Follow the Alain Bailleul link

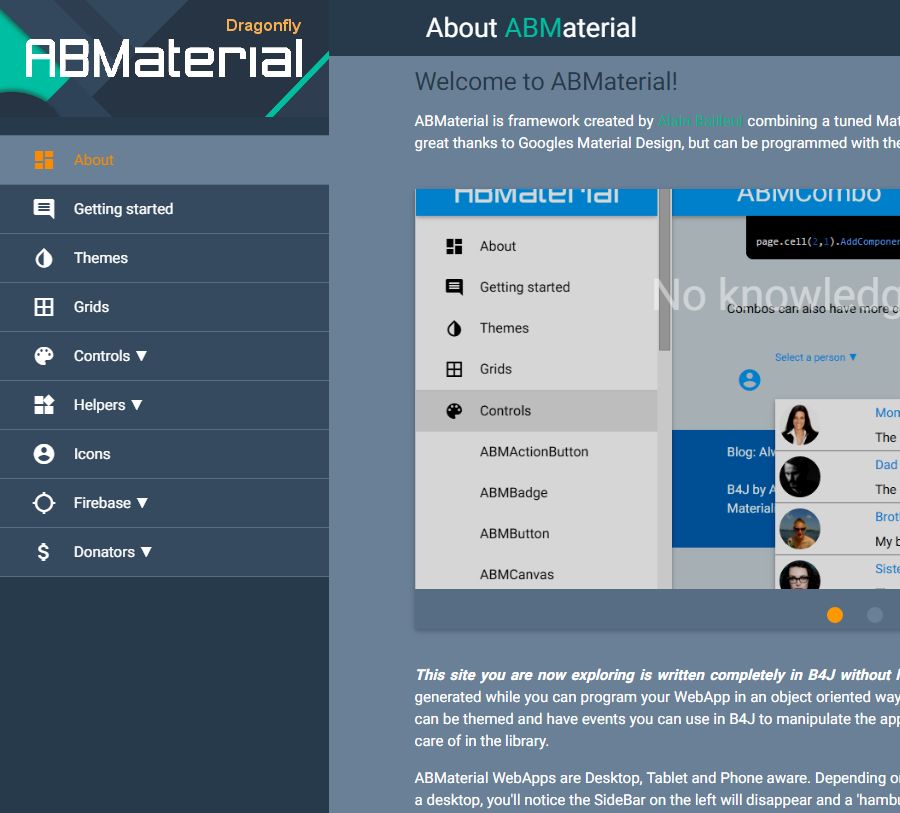(x=700, y=121)
